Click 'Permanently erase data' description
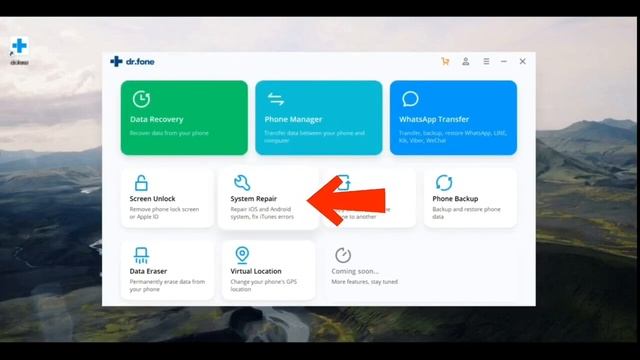Viewport: 640px width, 360px height. (x=167, y=286)
